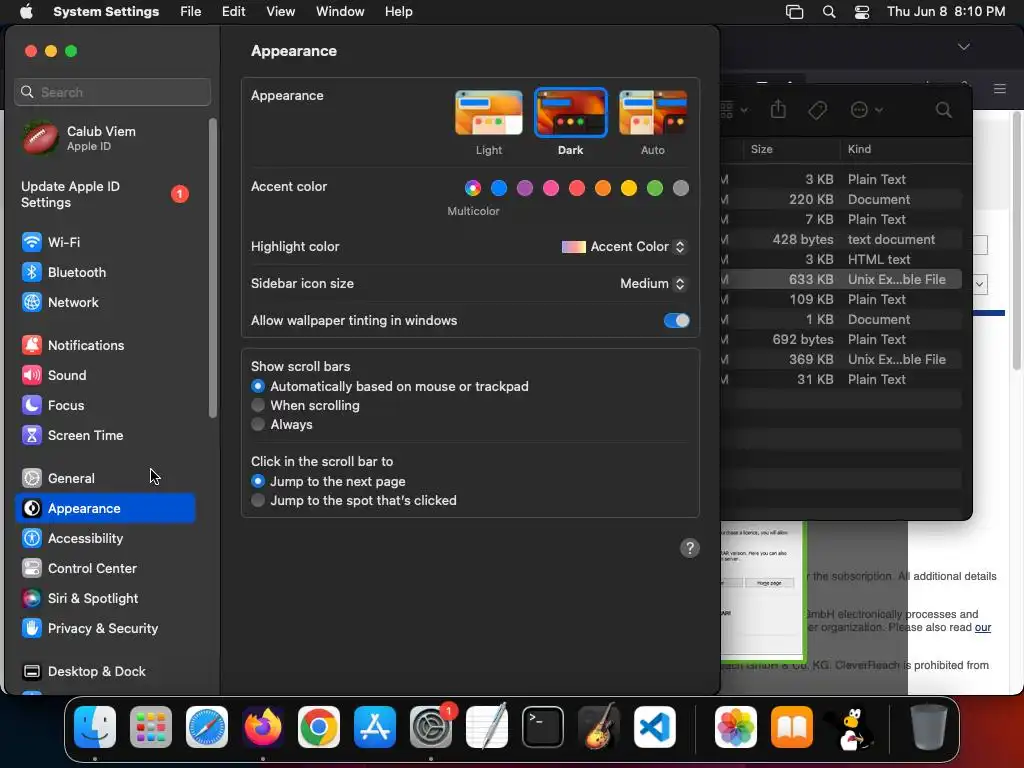Open the Window menu
This screenshot has width=1024, height=768.
tap(340, 12)
